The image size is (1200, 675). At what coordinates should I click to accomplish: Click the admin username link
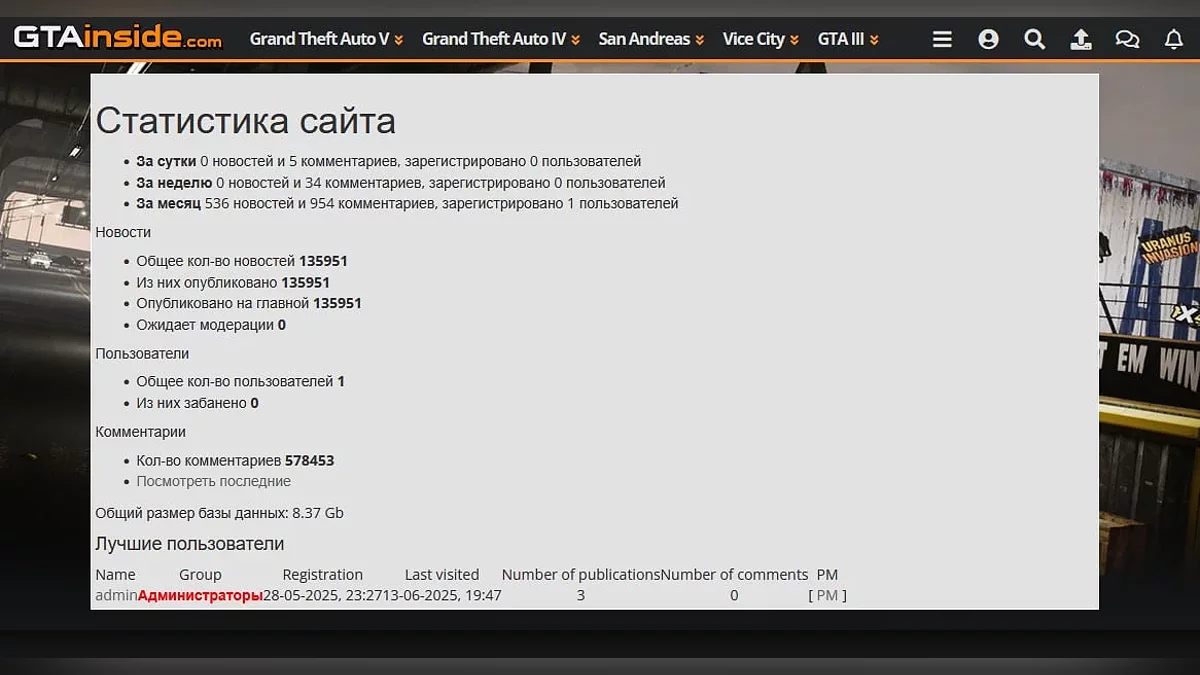(x=116, y=595)
